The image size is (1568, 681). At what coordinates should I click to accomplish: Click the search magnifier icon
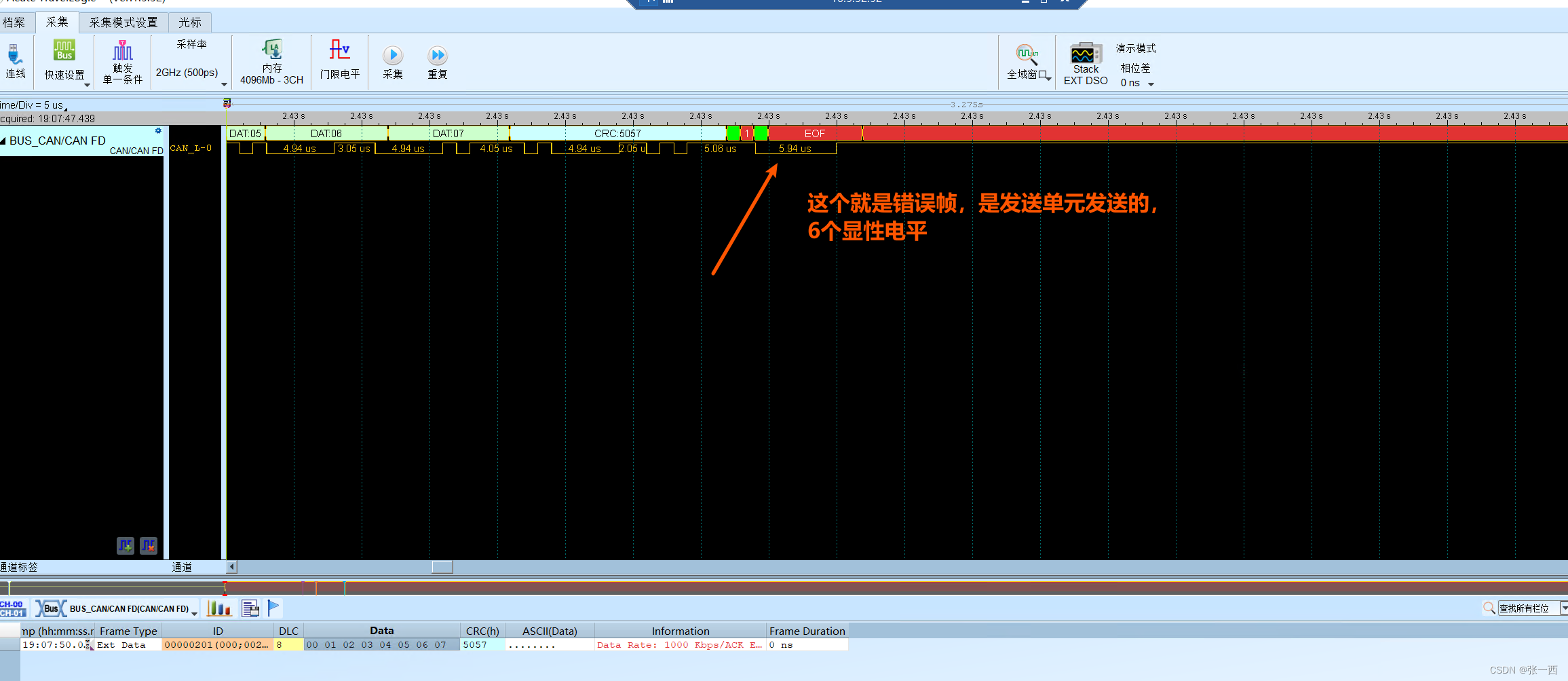tap(1489, 608)
